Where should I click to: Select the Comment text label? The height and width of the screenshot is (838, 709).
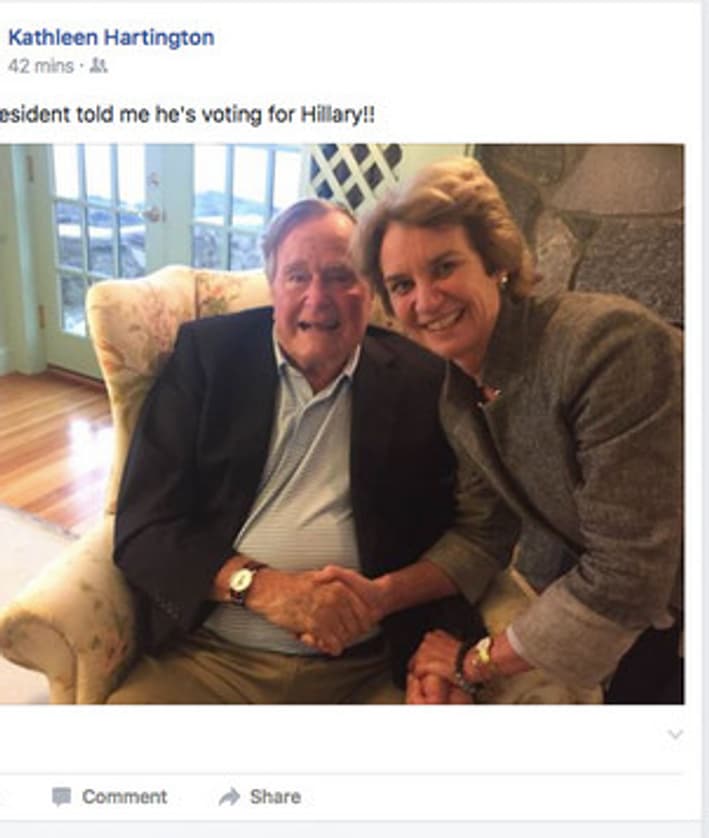point(124,797)
